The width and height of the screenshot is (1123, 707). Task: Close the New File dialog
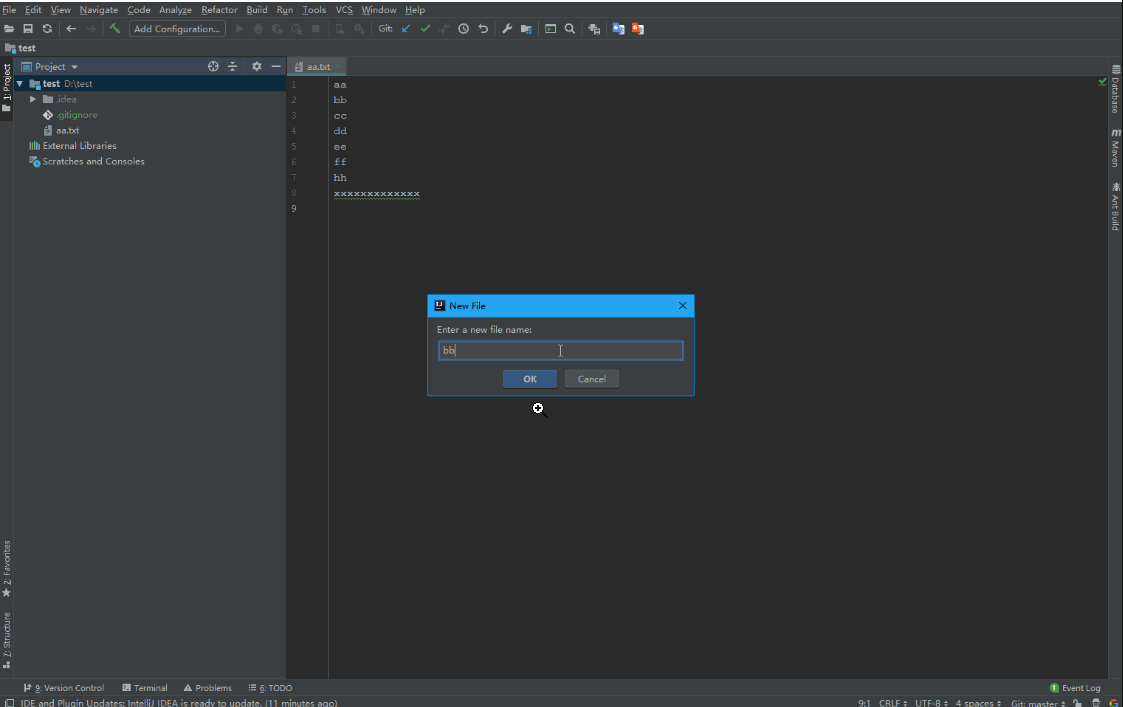(683, 305)
